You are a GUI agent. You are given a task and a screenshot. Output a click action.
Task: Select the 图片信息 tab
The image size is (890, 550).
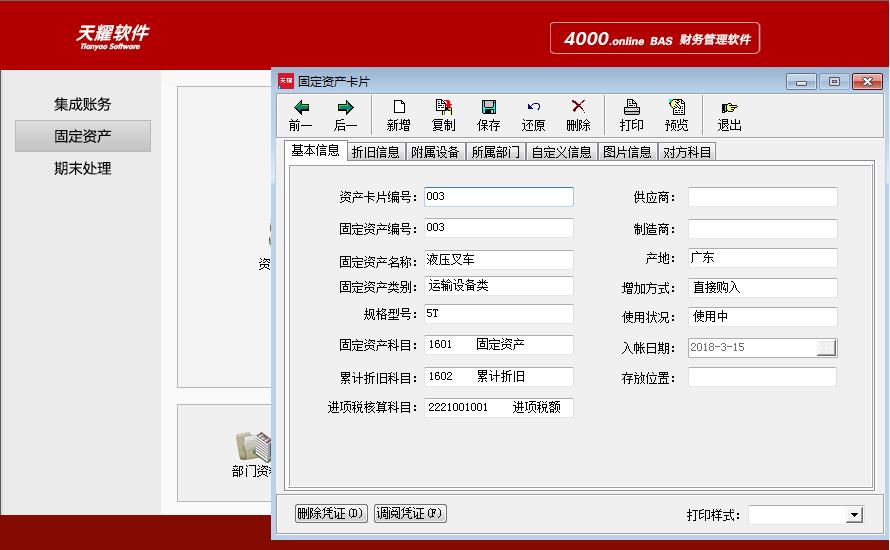click(627, 152)
